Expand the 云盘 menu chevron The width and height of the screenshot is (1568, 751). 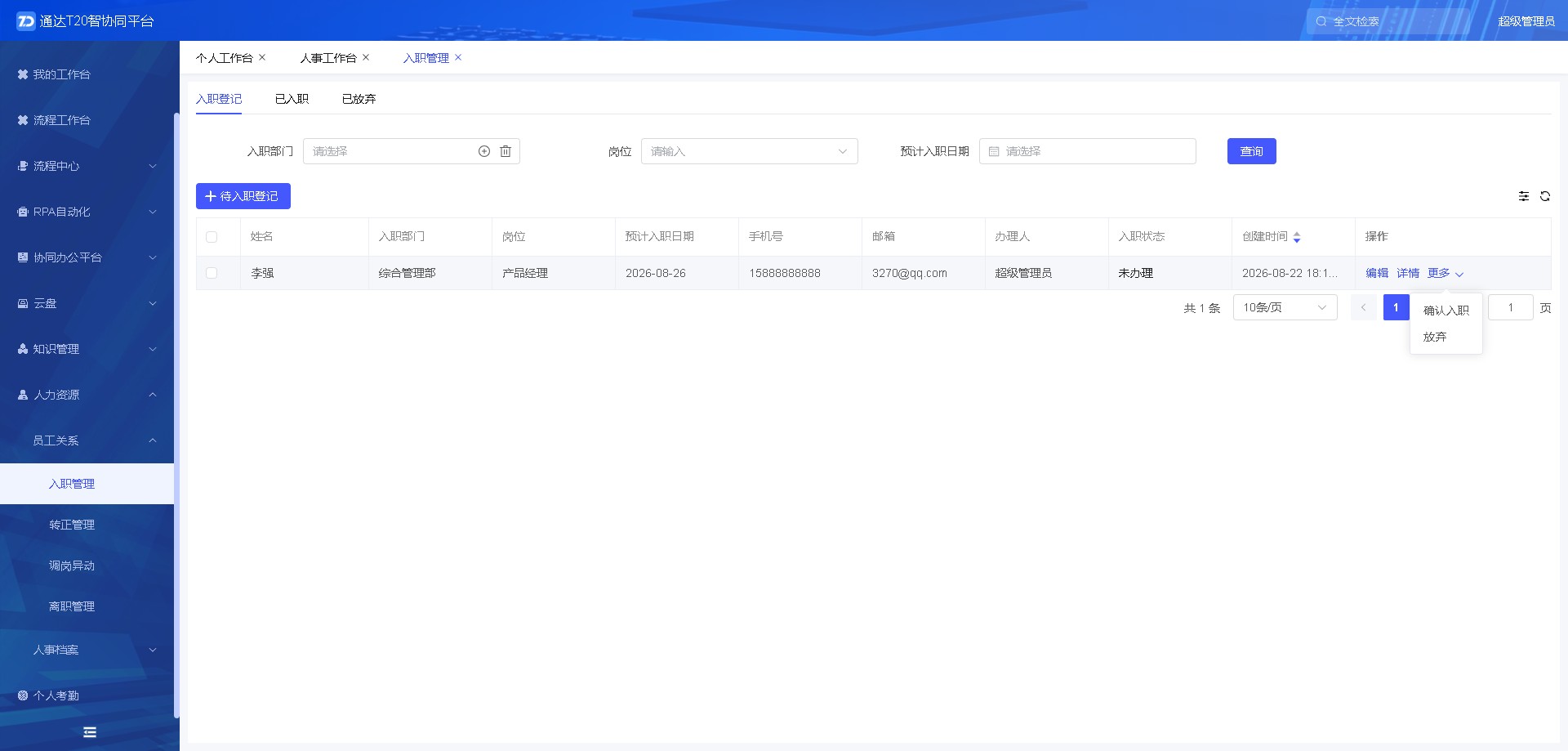153,303
